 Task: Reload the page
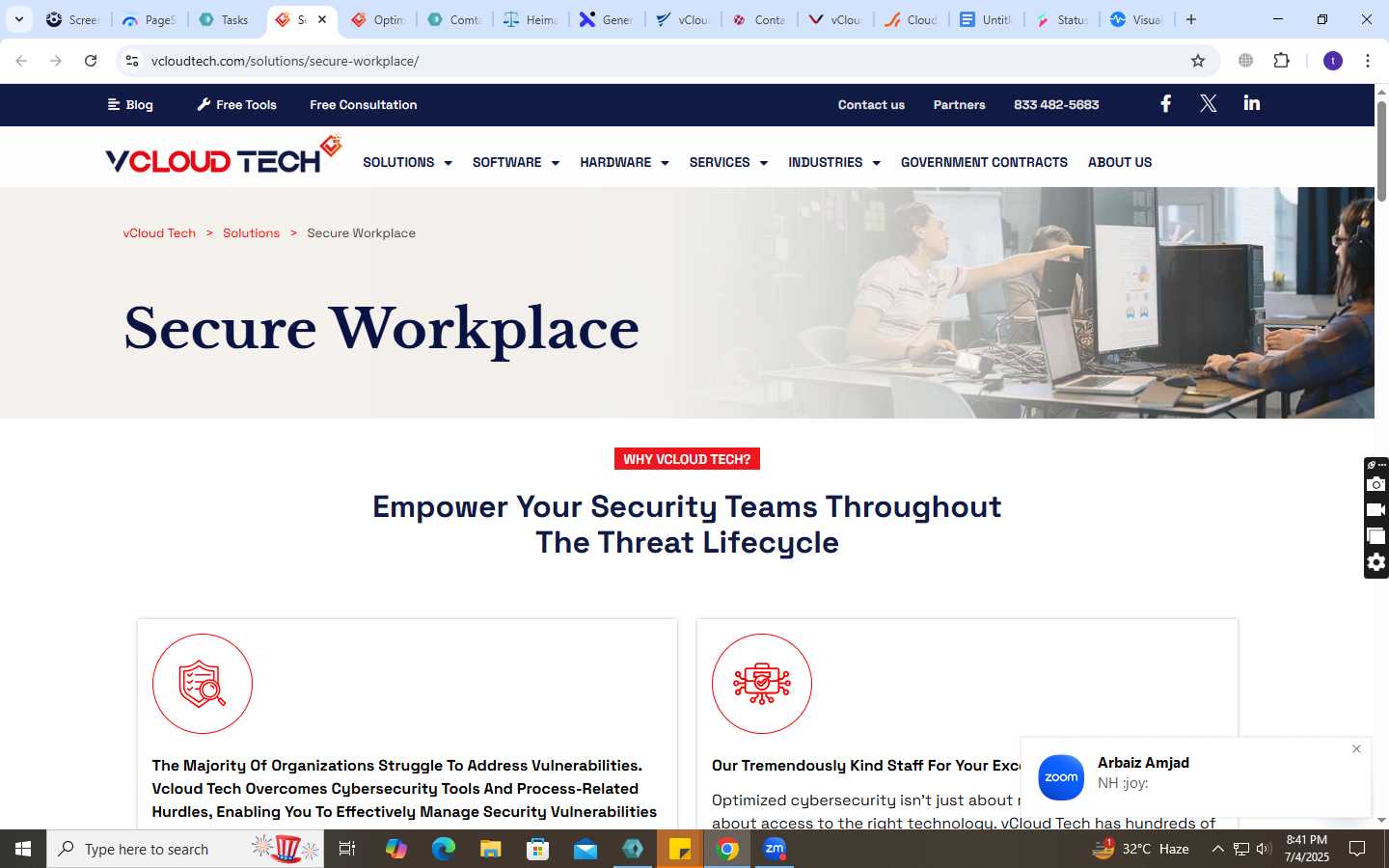pos(91,61)
